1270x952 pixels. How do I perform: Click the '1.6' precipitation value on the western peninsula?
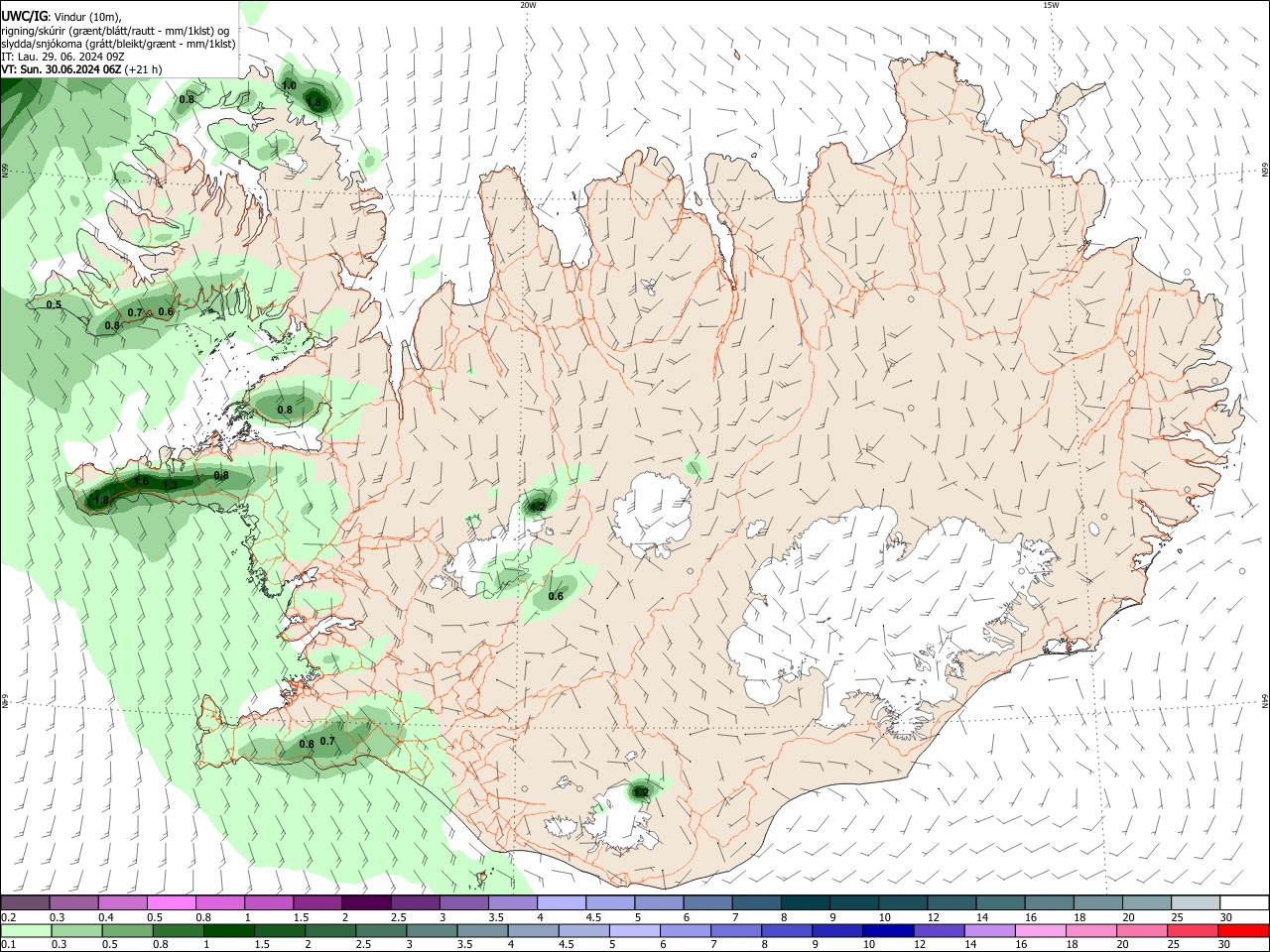[142, 481]
